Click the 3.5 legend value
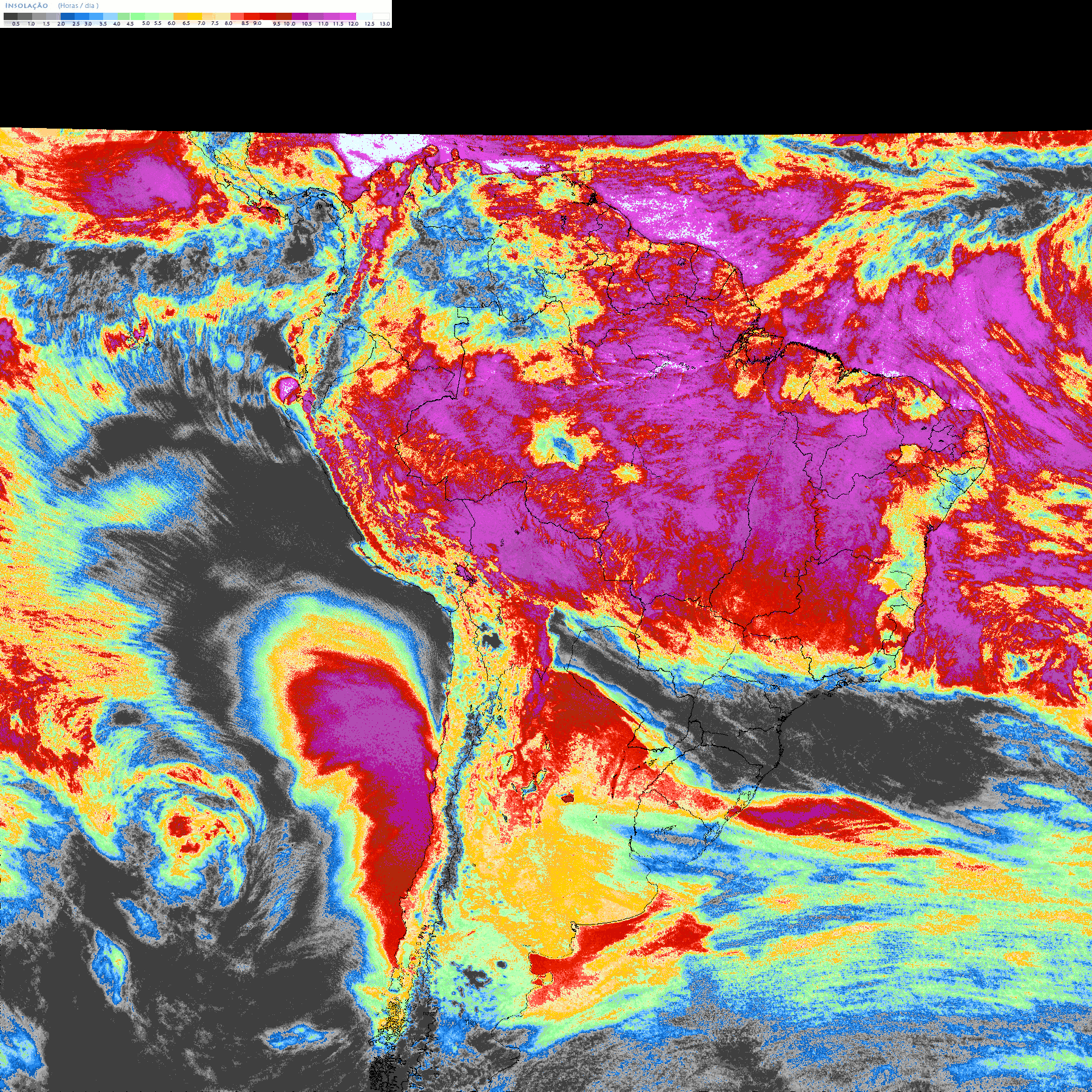Viewport: 1092px width, 1092px height. [103, 24]
